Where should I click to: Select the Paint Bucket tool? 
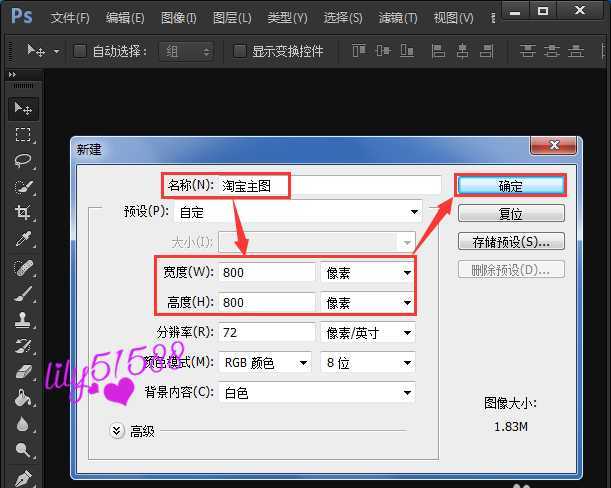click(22, 398)
